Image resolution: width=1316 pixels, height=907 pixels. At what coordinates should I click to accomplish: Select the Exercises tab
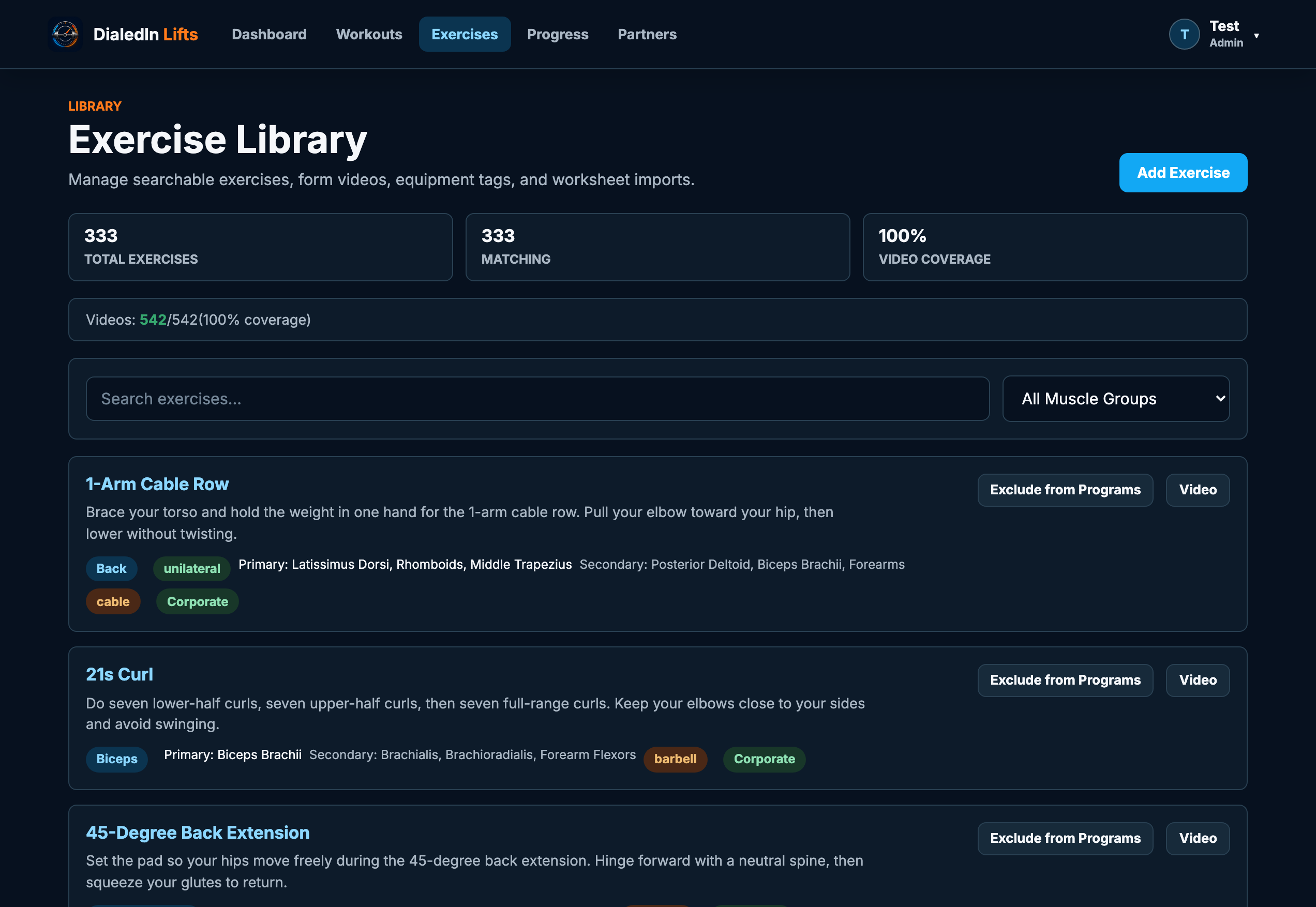click(x=465, y=34)
